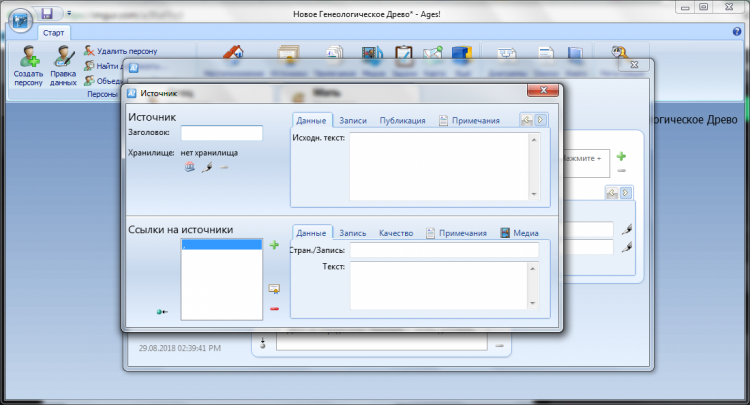Click the left tab-scroll arrow in Источник dialog
The height and width of the screenshot is (405, 750).
point(527,120)
